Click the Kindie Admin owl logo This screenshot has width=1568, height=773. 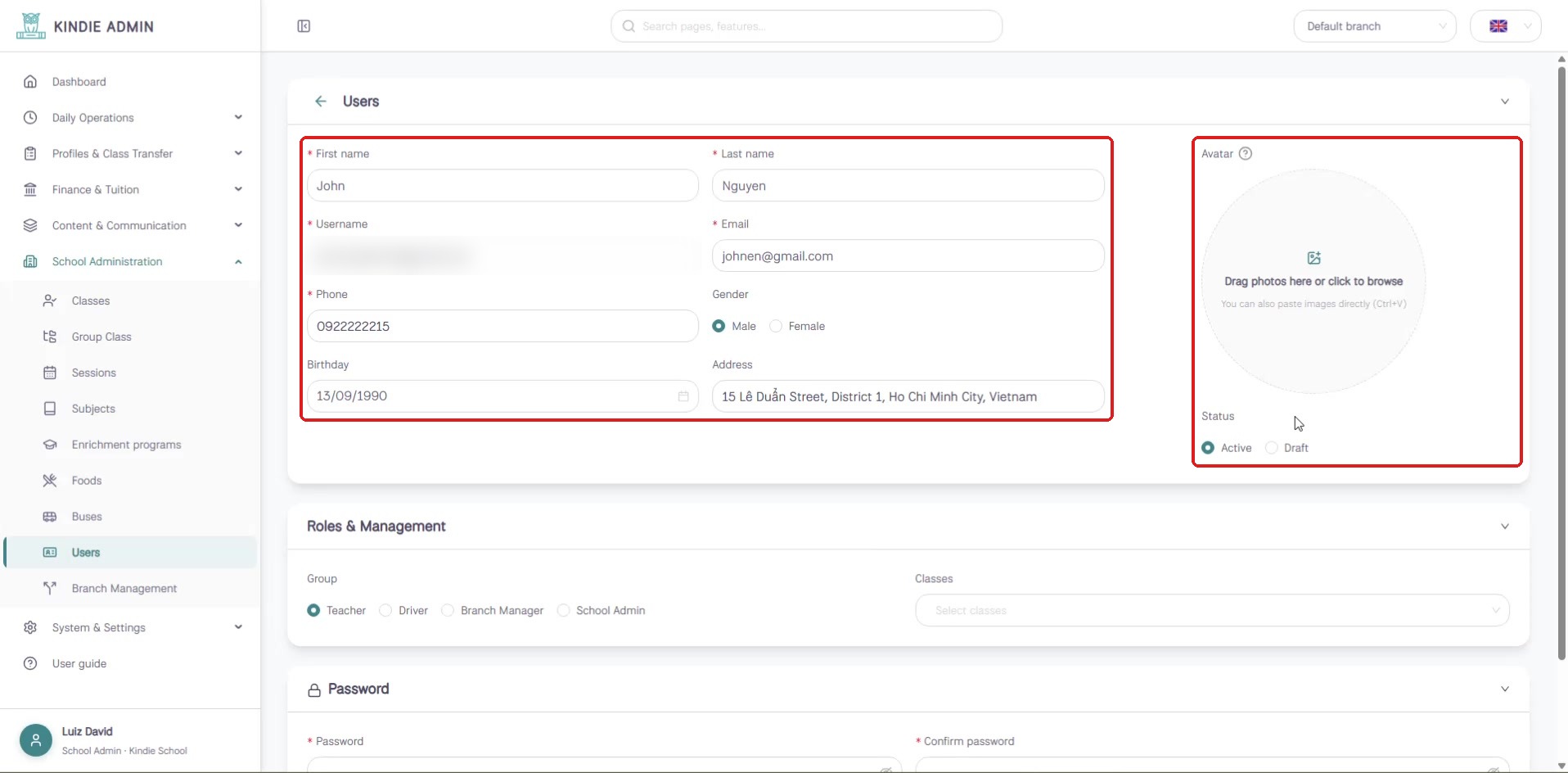pos(30,26)
